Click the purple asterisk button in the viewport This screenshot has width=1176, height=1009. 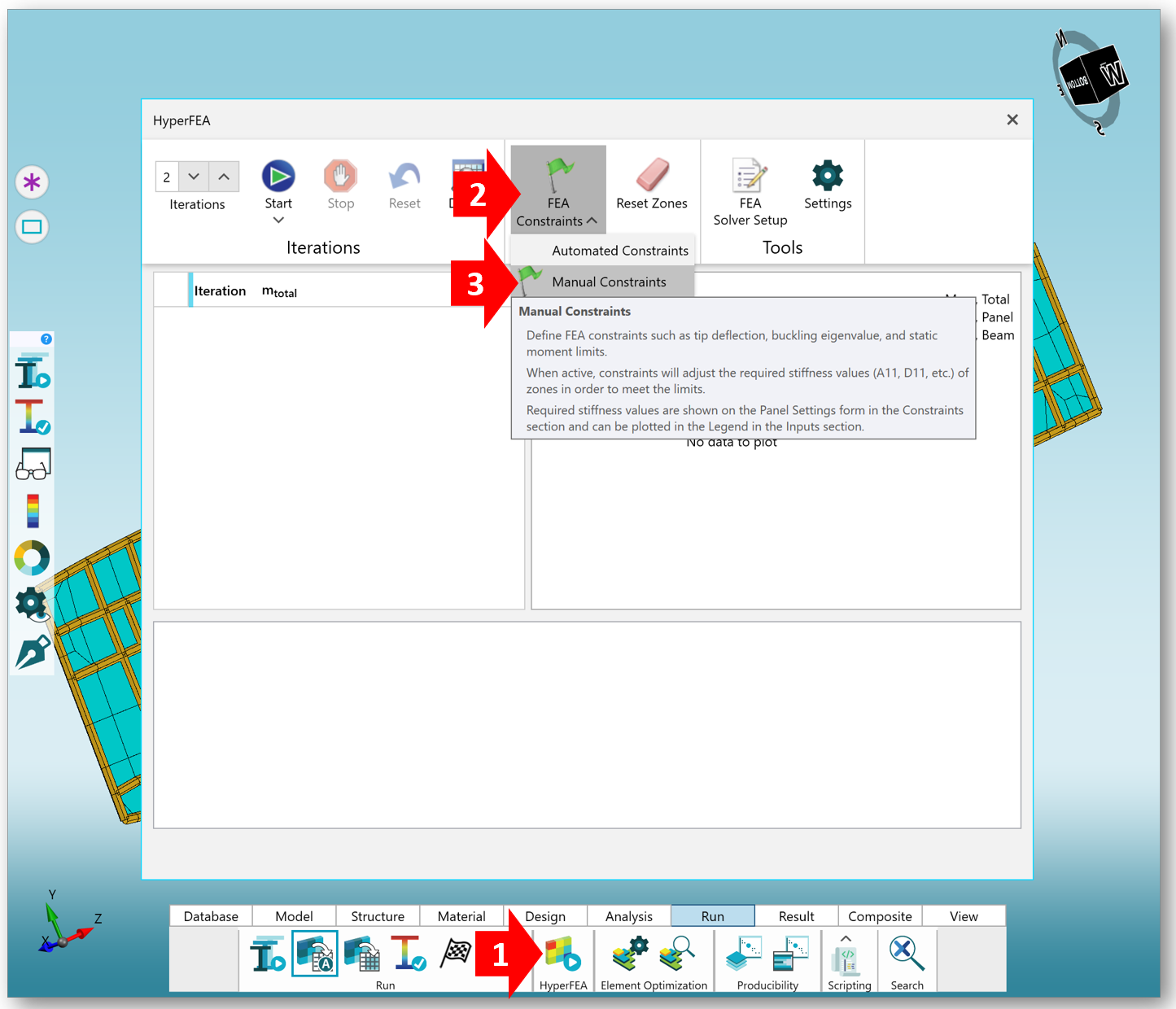32,182
